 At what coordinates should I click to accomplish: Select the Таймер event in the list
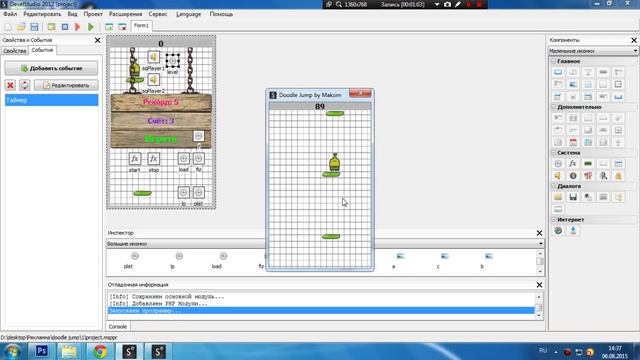click(51, 100)
